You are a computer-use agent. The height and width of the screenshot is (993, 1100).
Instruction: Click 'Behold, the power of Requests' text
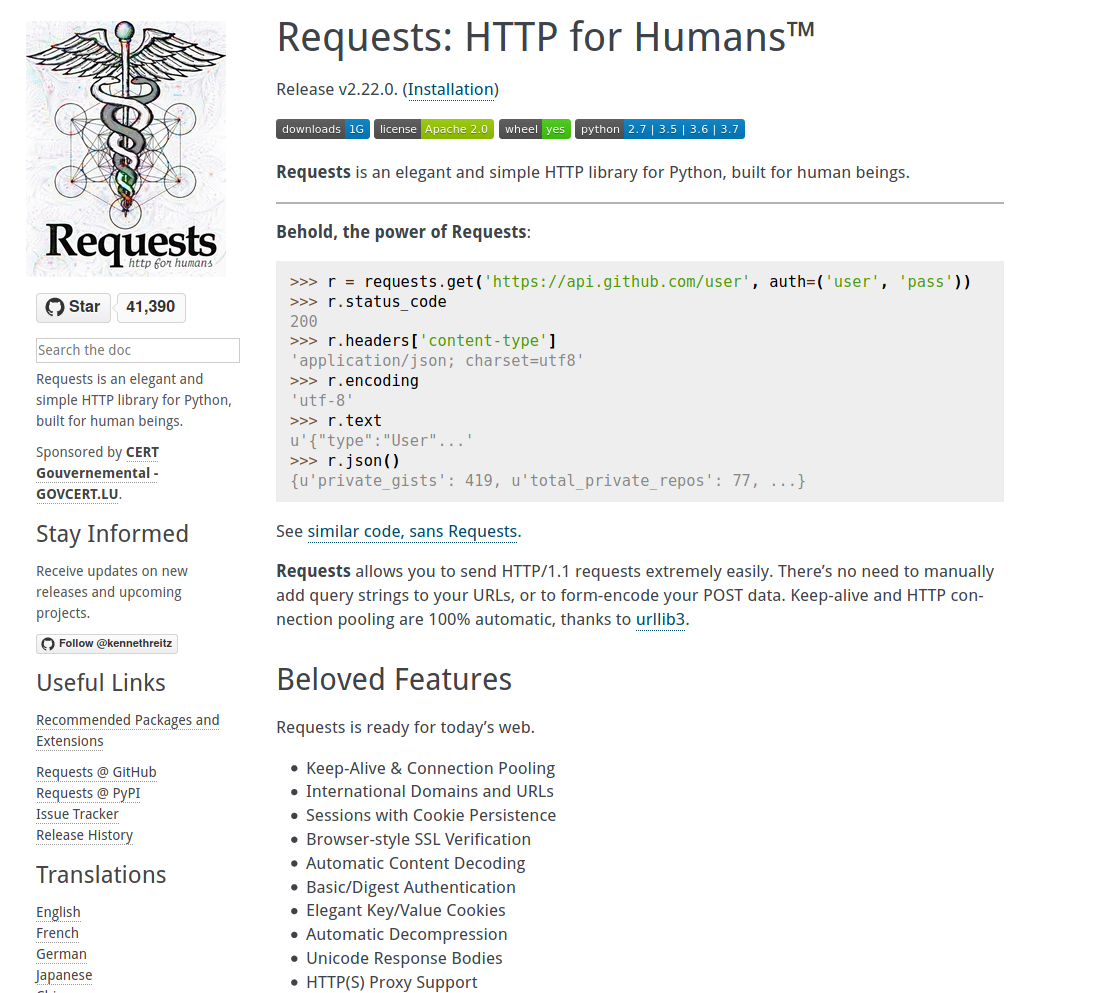click(x=403, y=232)
